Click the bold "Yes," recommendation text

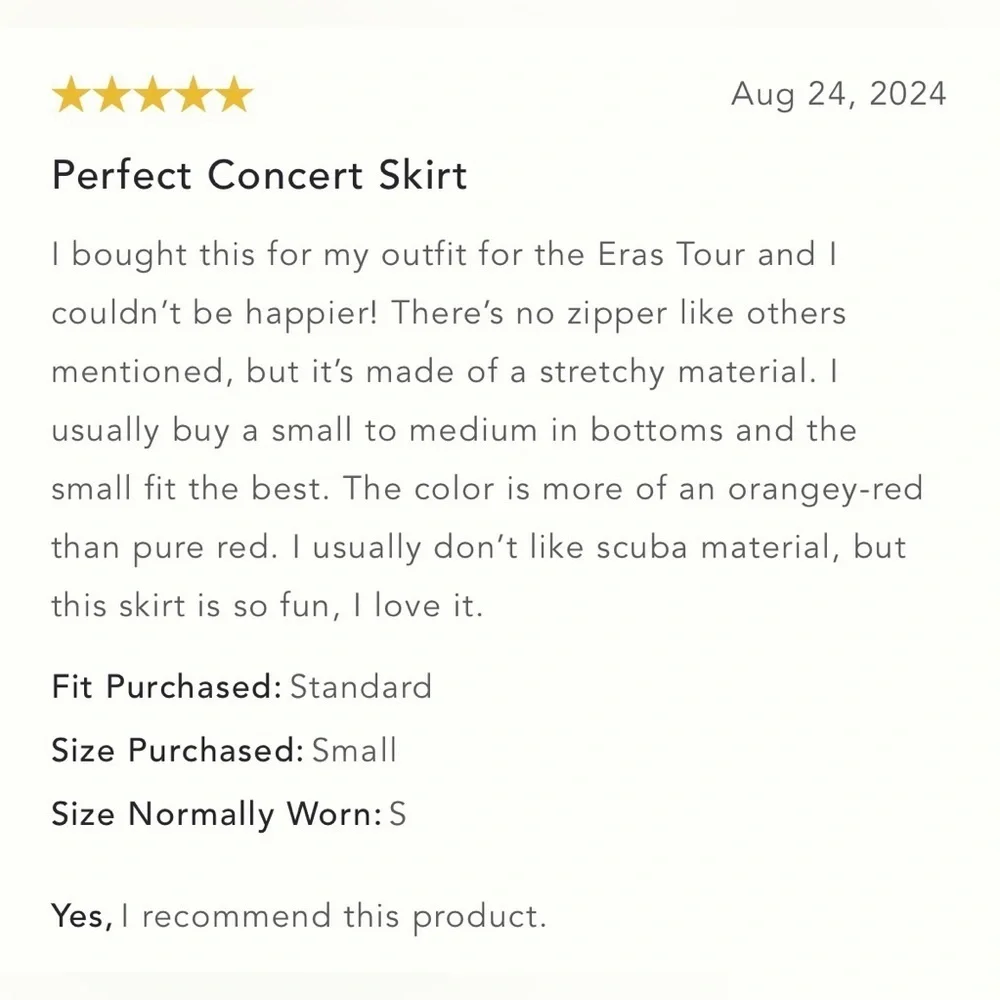(82, 916)
